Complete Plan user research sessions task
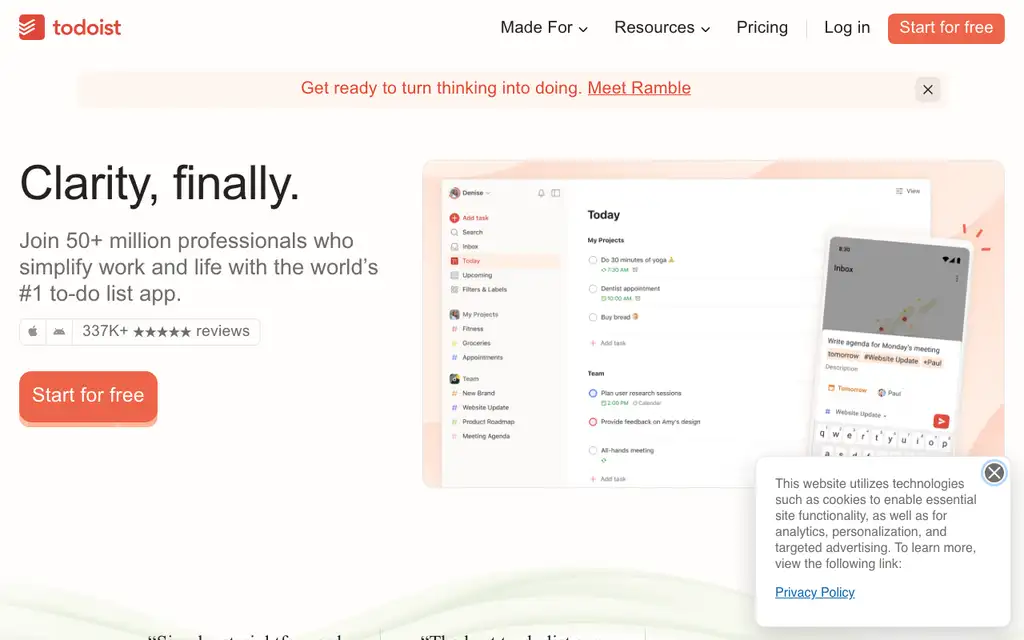Image resolution: width=1024 pixels, height=640 pixels. pos(592,393)
